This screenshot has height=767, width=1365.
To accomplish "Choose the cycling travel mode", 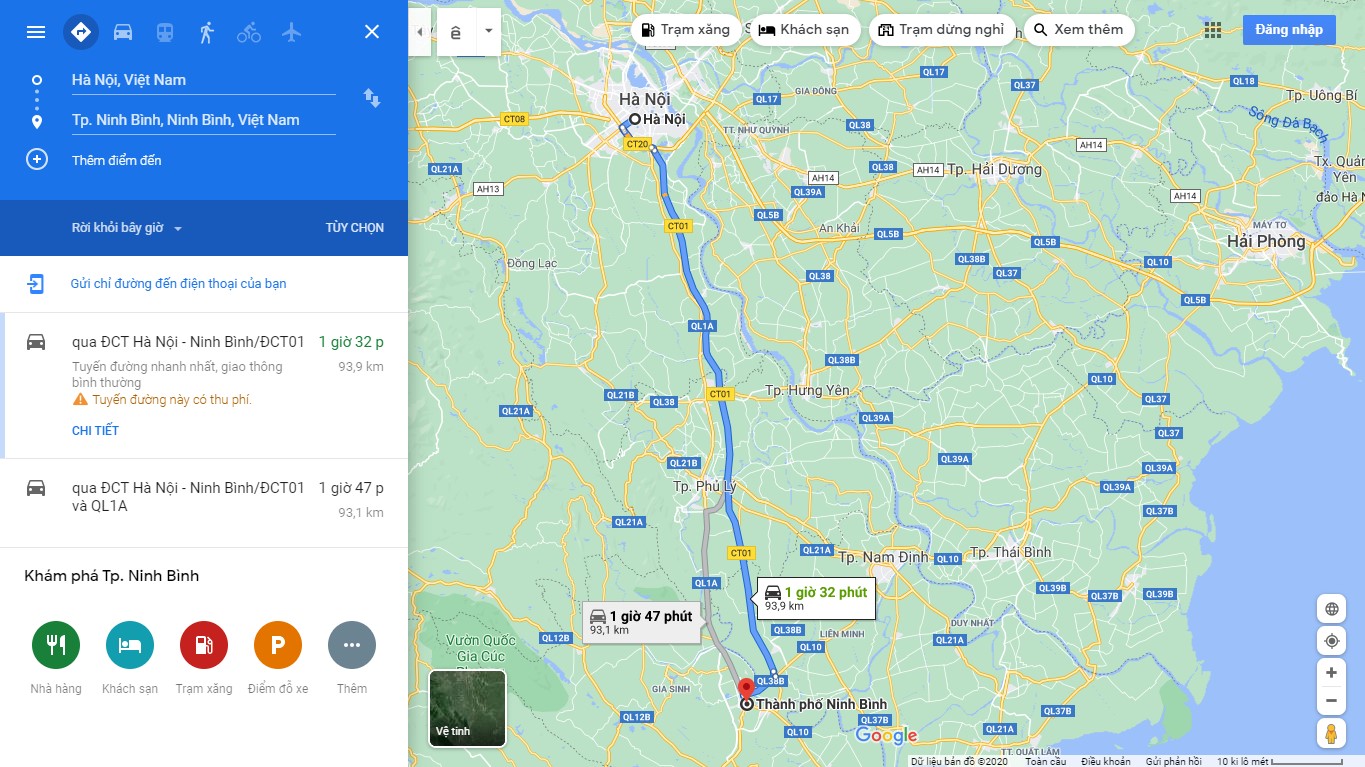I will (249, 32).
